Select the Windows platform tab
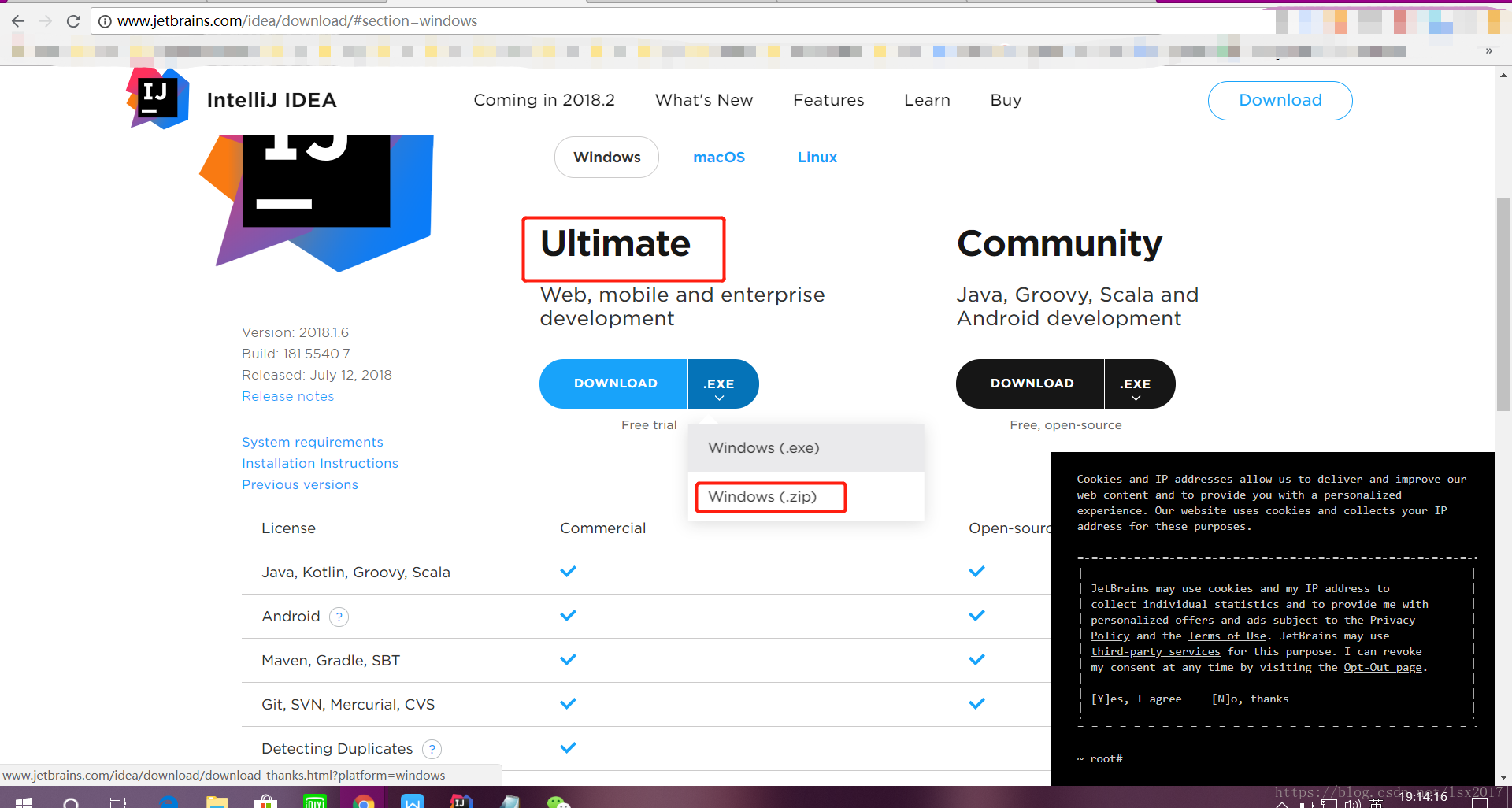The height and width of the screenshot is (808, 1512). [606, 158]
